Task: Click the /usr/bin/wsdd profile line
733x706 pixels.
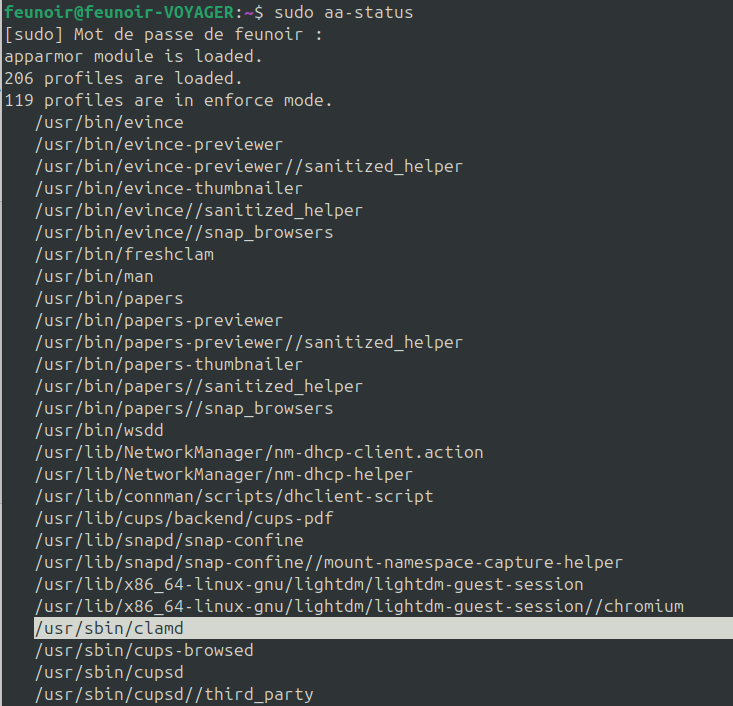Action: pyautogui.click(x=99, y=430)
